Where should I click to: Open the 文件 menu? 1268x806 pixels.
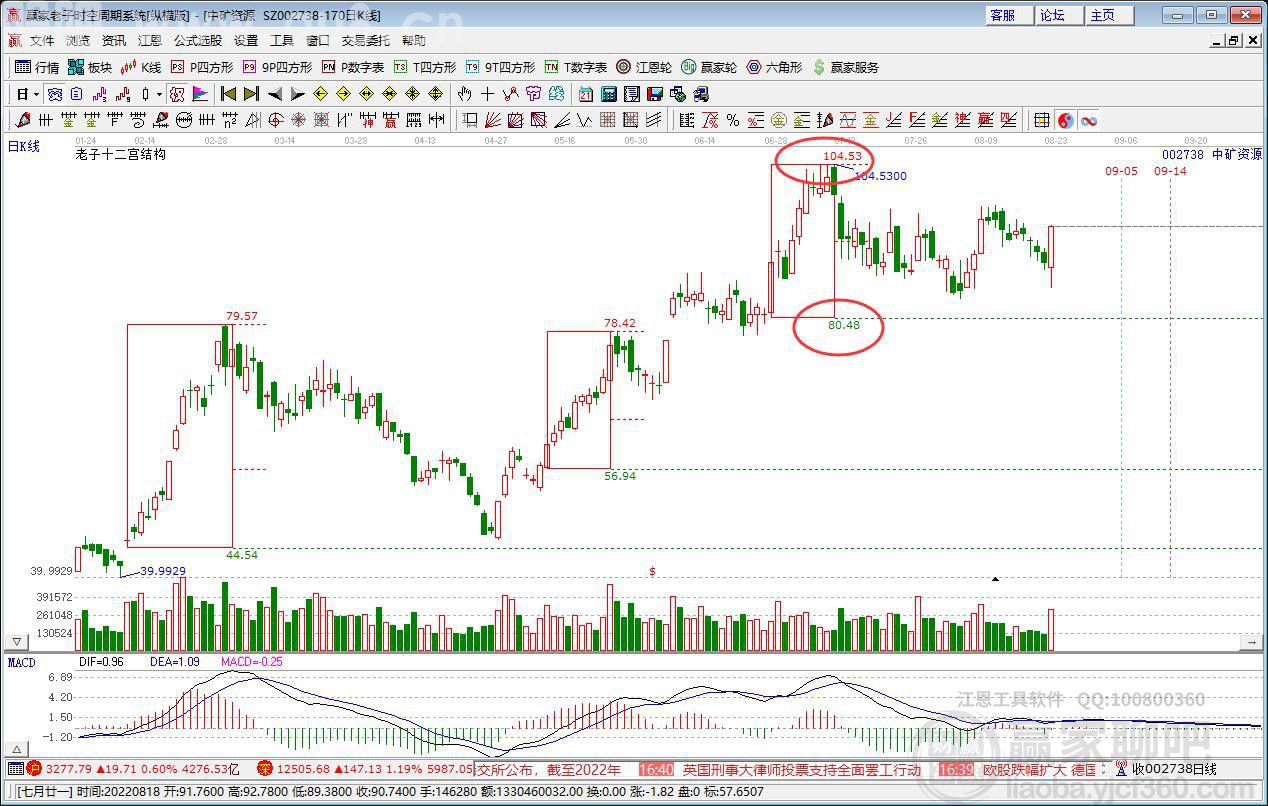(x=42, y=41)
